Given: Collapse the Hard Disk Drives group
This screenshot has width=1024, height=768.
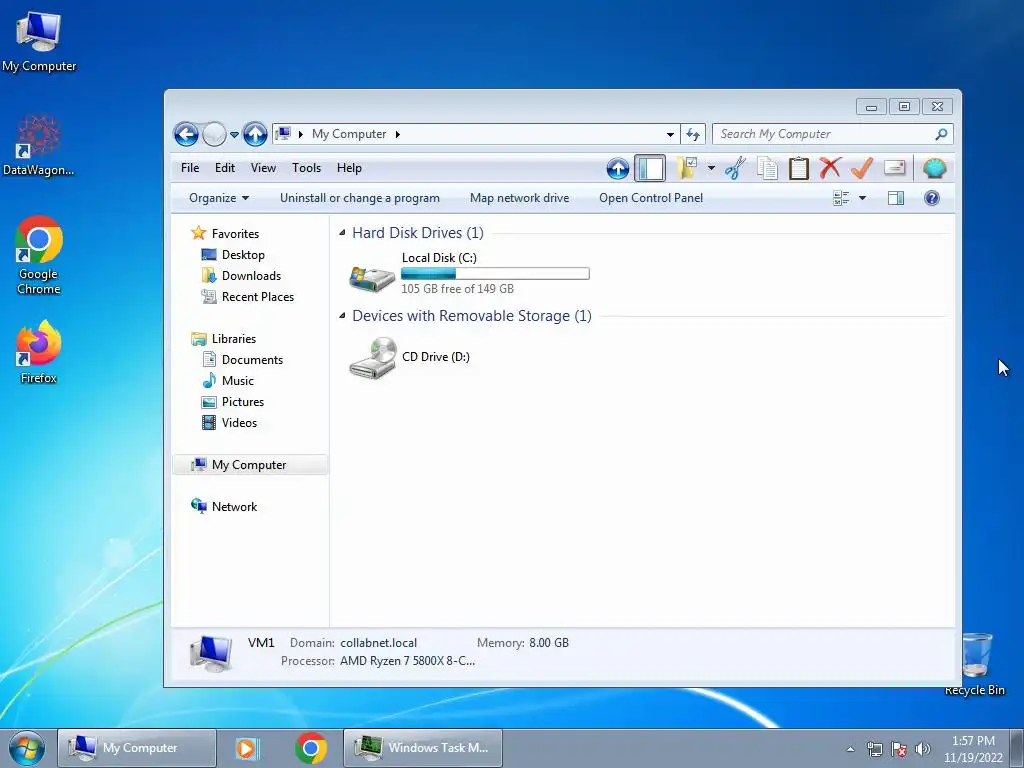Looking at the screenshot, I should pyautogui.click(x=342, y=232).
